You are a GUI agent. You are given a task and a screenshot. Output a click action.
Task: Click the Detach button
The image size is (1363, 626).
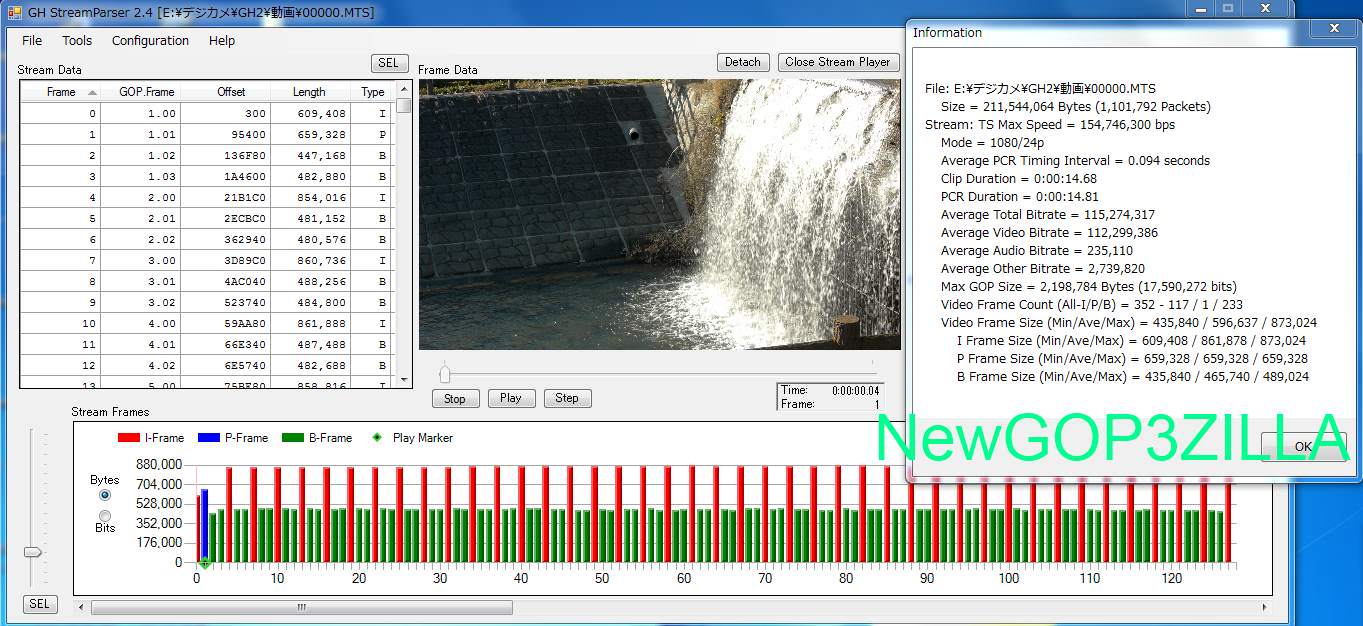tap(742, 62)
